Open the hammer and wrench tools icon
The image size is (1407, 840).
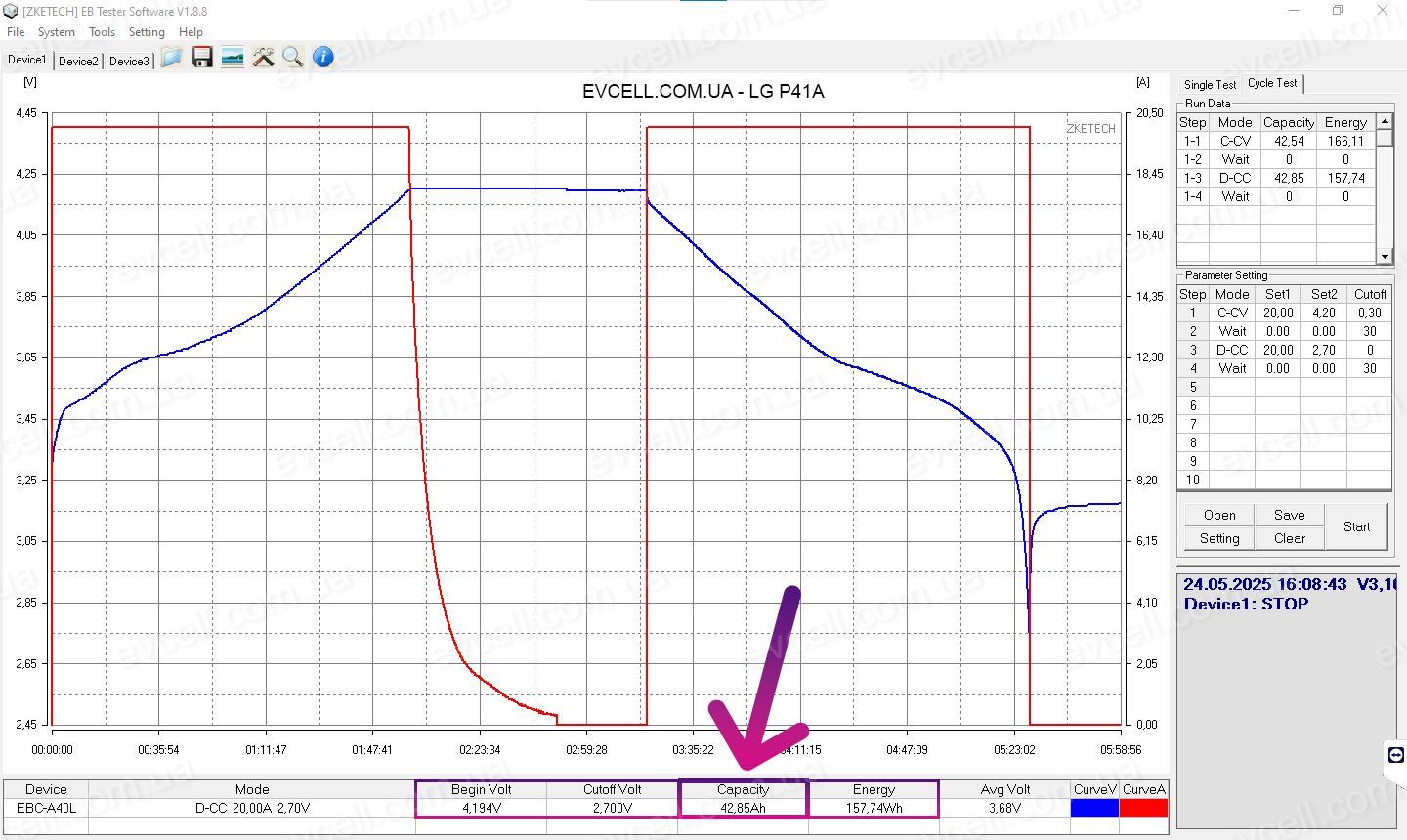coord(263,58)
